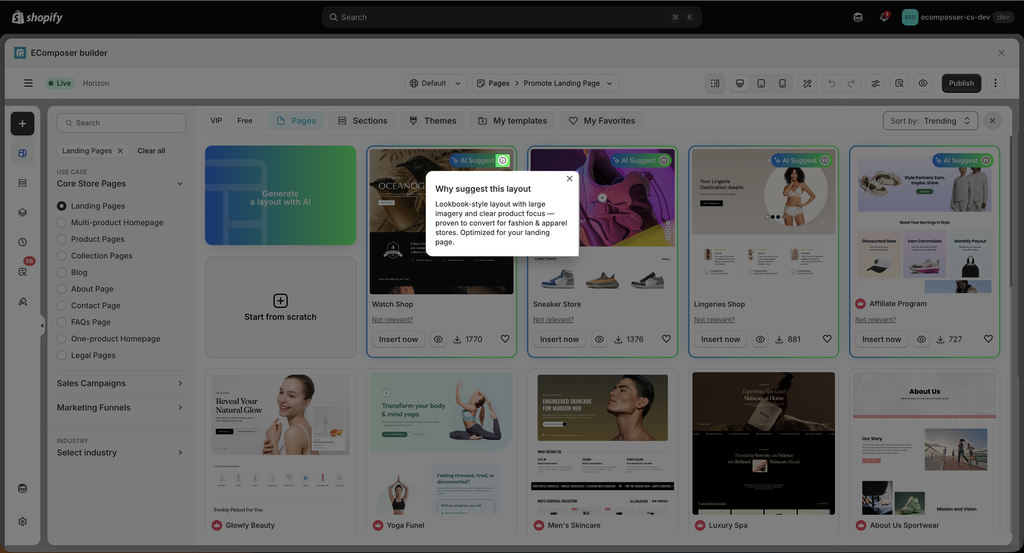
Task: Close the Why suggest this layout popup
Action: click(569, 179)
